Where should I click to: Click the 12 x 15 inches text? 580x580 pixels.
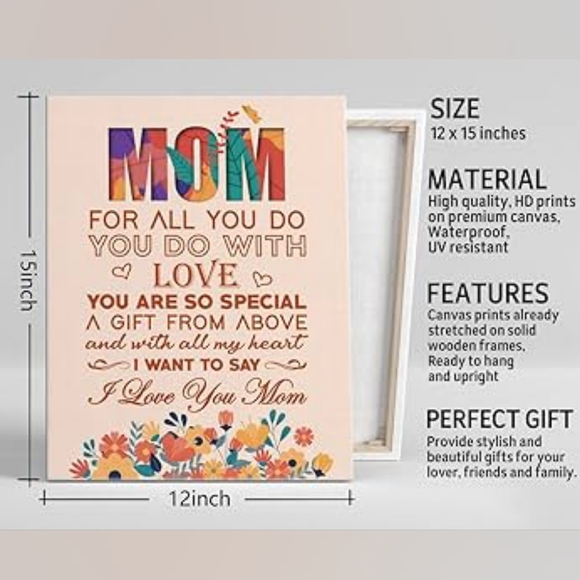[477, 133]
